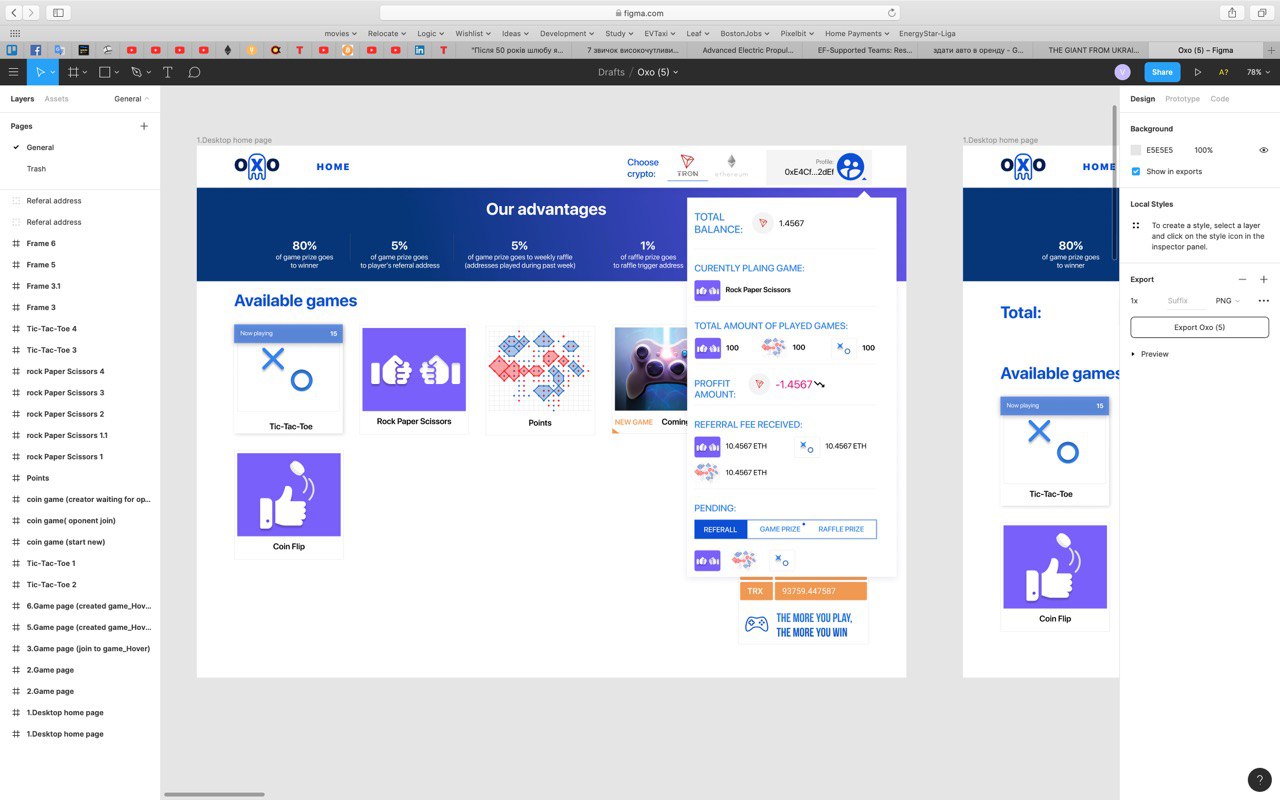Open Facebook bookmark icon

(35, 49)
